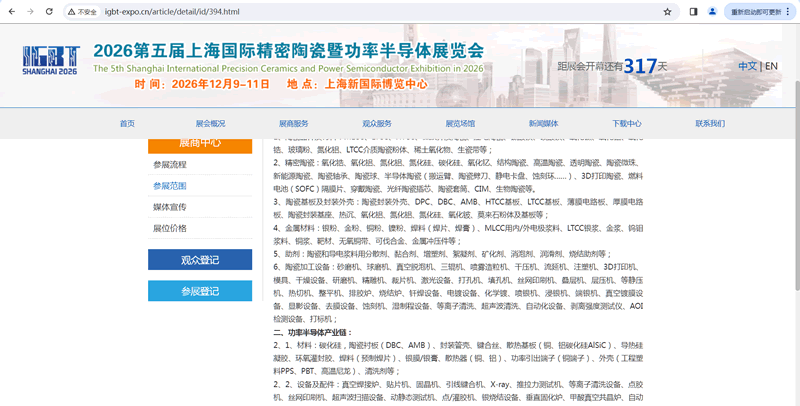Click the 参展登记 registration button

(x=200, y=291)
